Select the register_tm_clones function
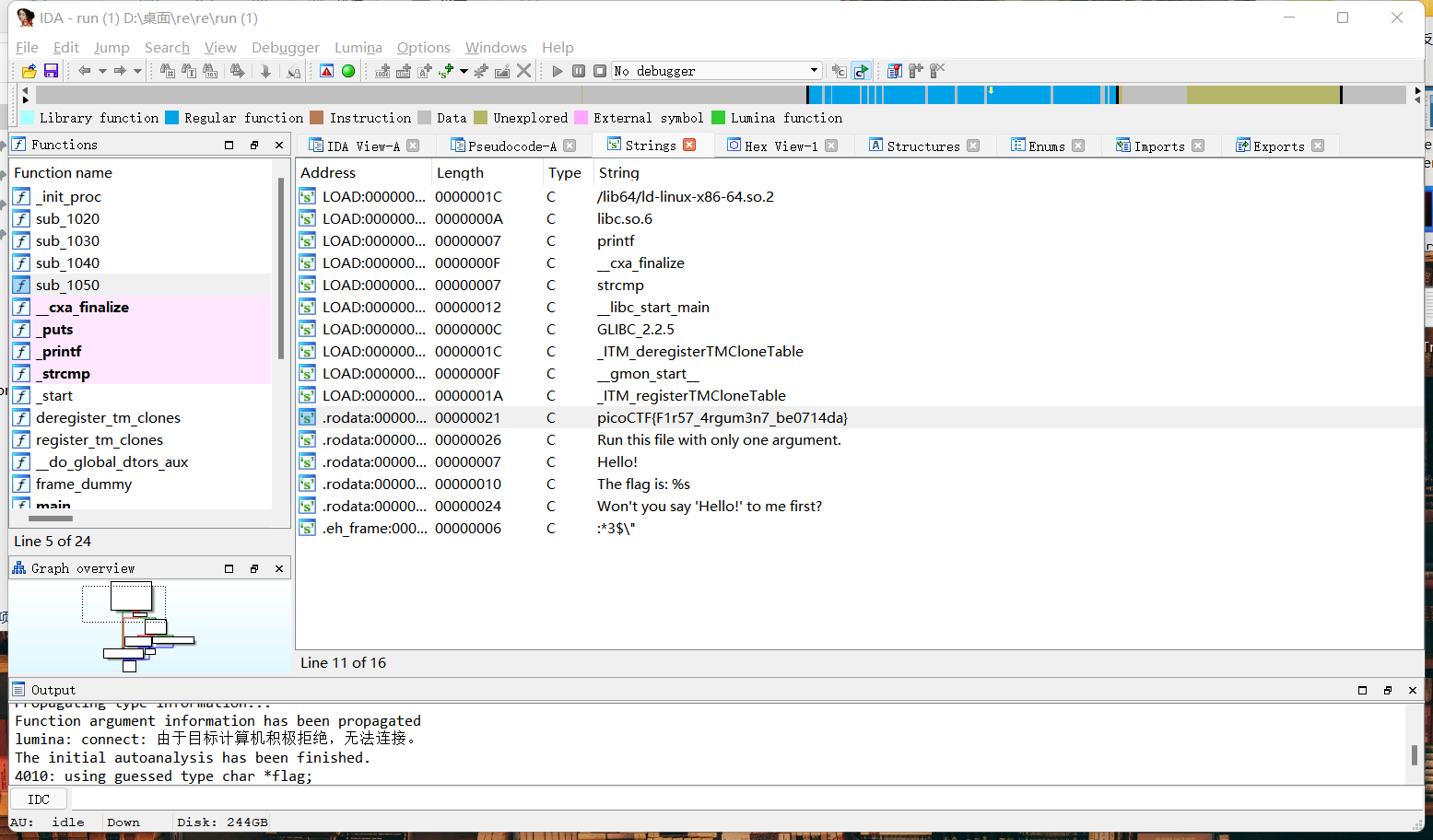Image resolution: width=1433 pixels, height=840 pixels. [x=141, y=439]
